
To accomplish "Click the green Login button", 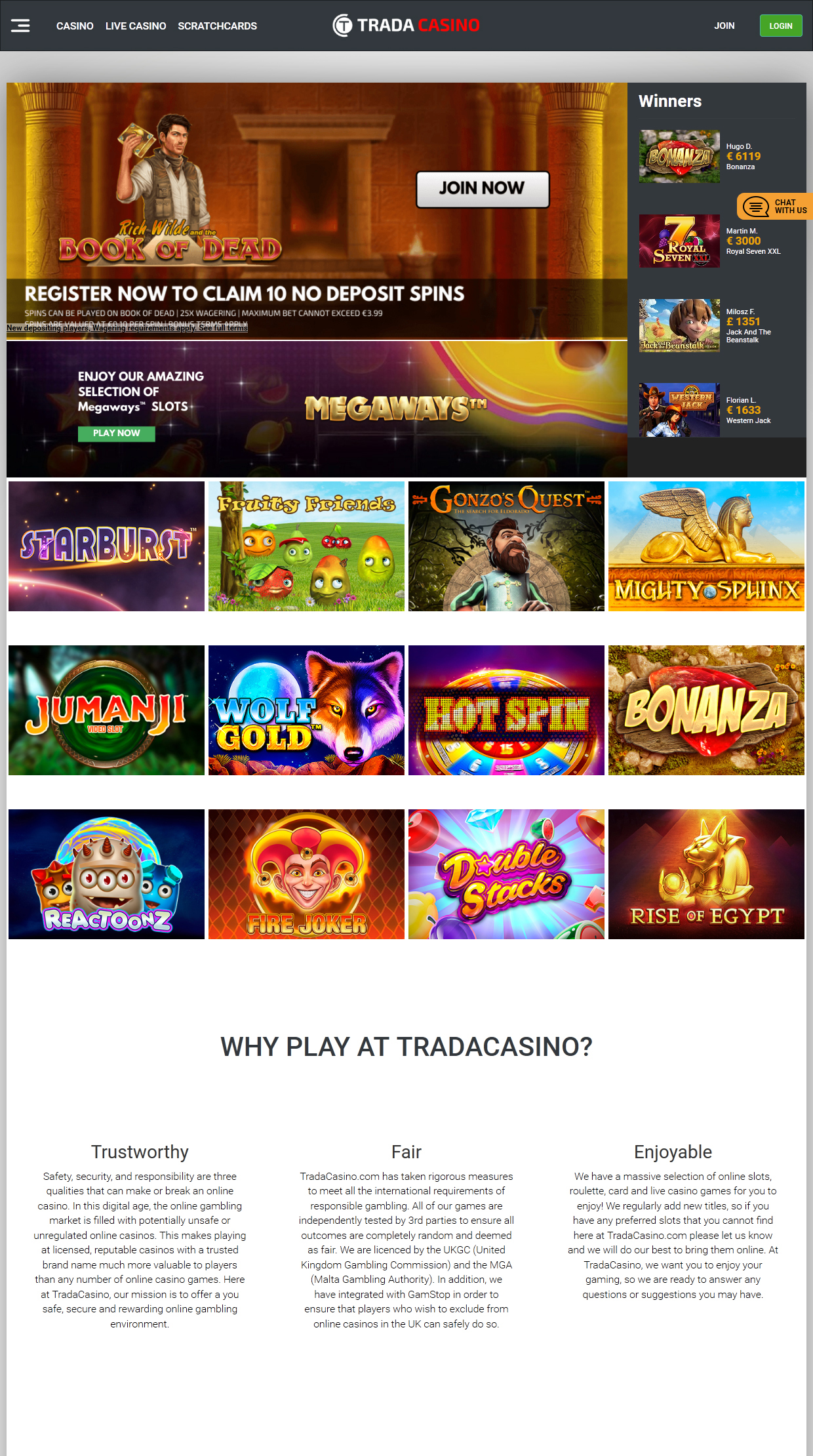I will coord(781,26).
